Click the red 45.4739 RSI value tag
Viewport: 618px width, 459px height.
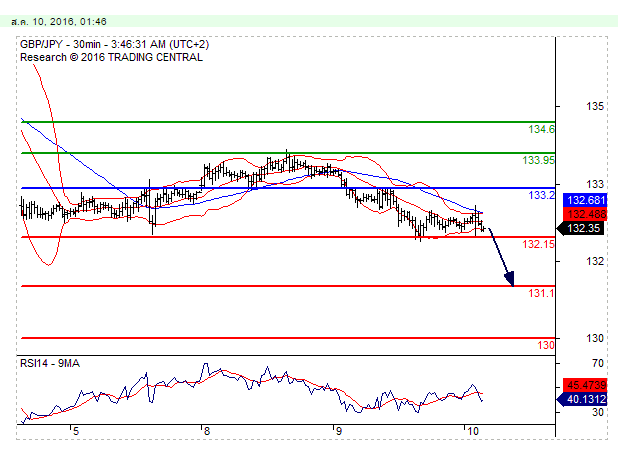pyautogui.click(x=585, y=385)
